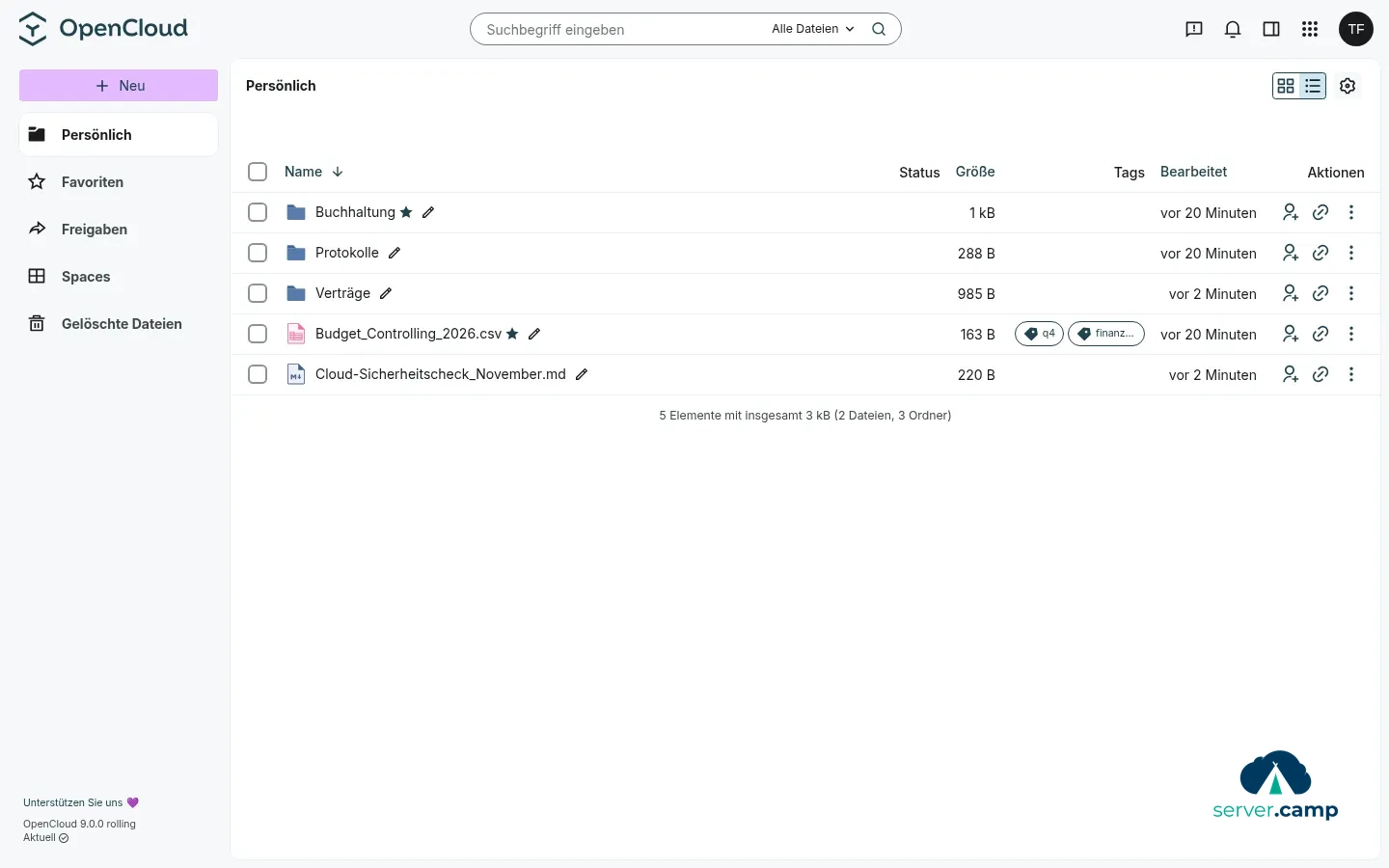Click the Unterstützen Sie uns link
The height and width of the screenshot is (868, 1389).
tap(81, 802)
